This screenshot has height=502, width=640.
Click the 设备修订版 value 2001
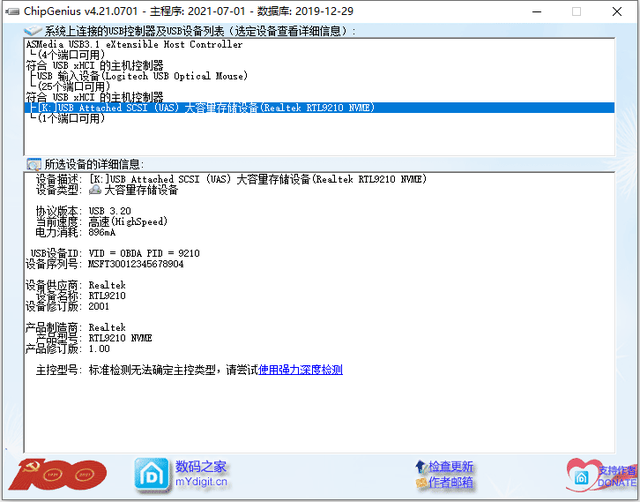[99, 306]
